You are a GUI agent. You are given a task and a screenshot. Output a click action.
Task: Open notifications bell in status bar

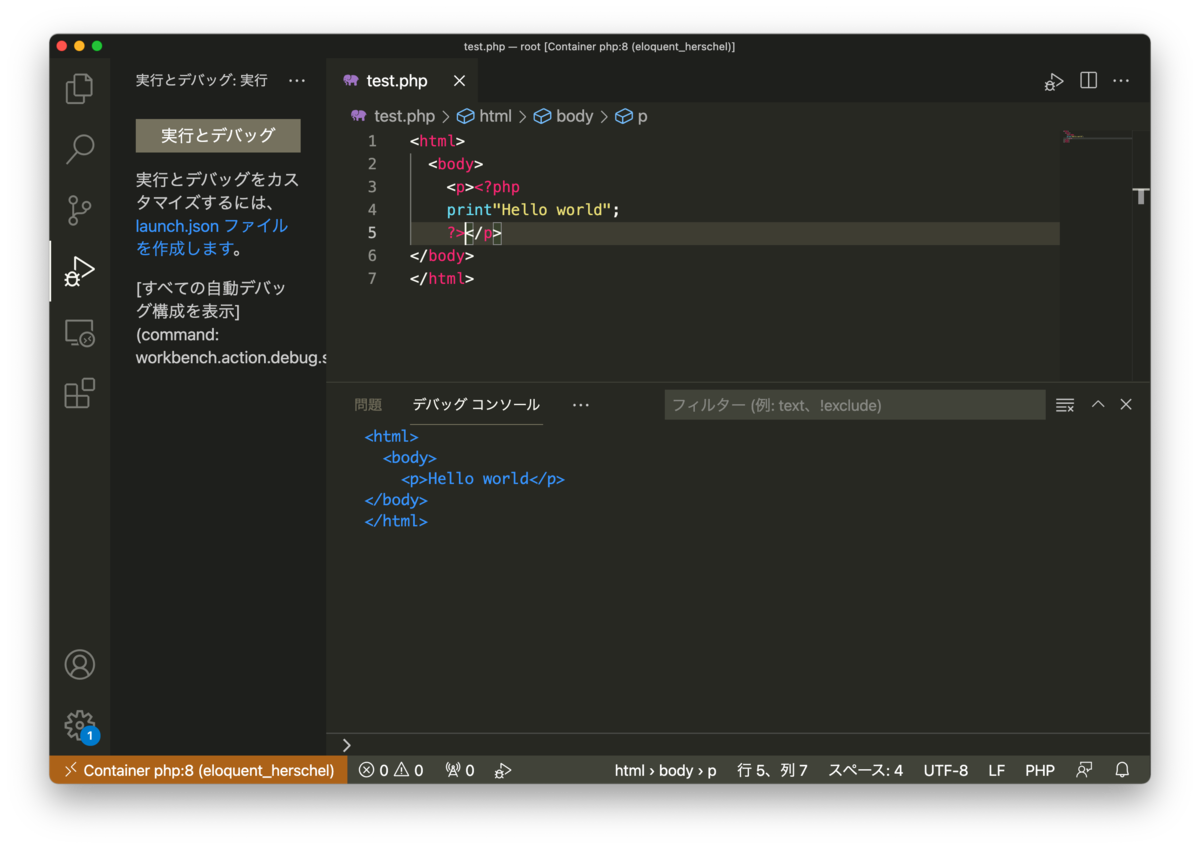(x=1122, y=770)
